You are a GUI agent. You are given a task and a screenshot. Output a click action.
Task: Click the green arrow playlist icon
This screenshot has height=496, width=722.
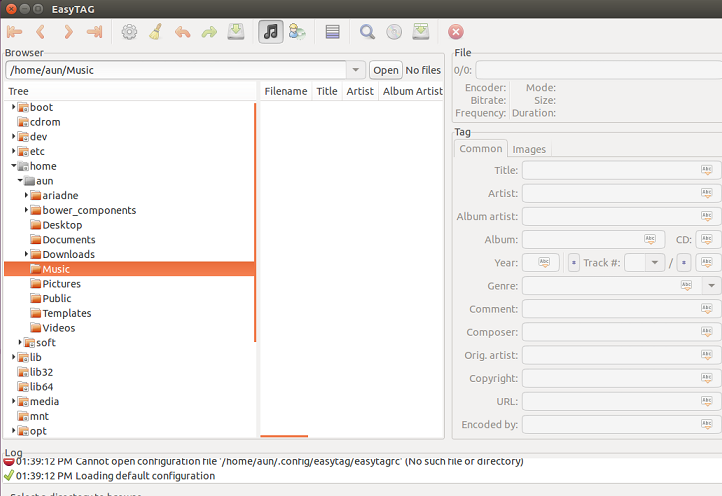(x=420, y=31)
